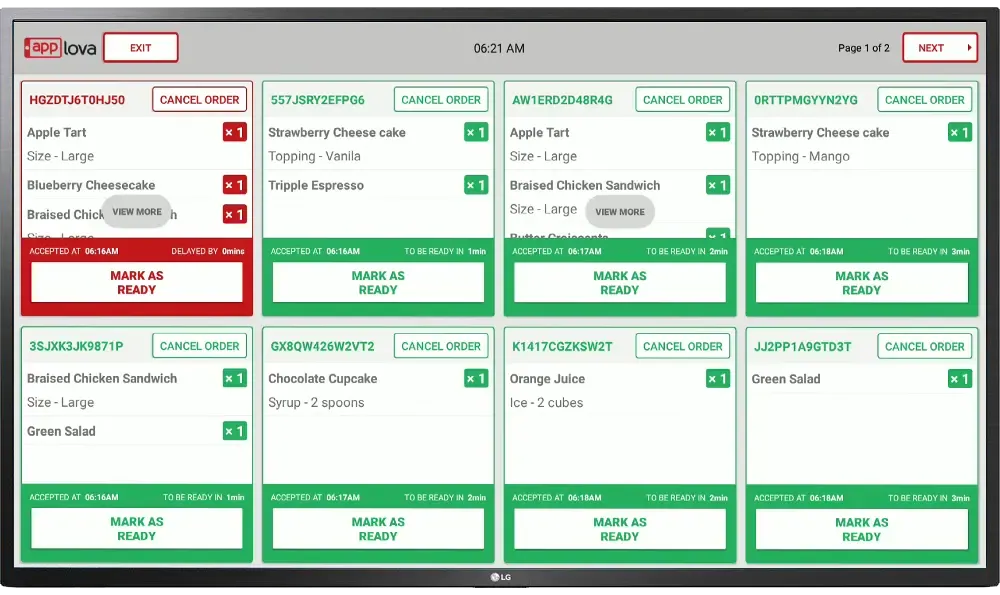Select the "Ice - 2 cubes" modifier

click(x=547, y=402)
